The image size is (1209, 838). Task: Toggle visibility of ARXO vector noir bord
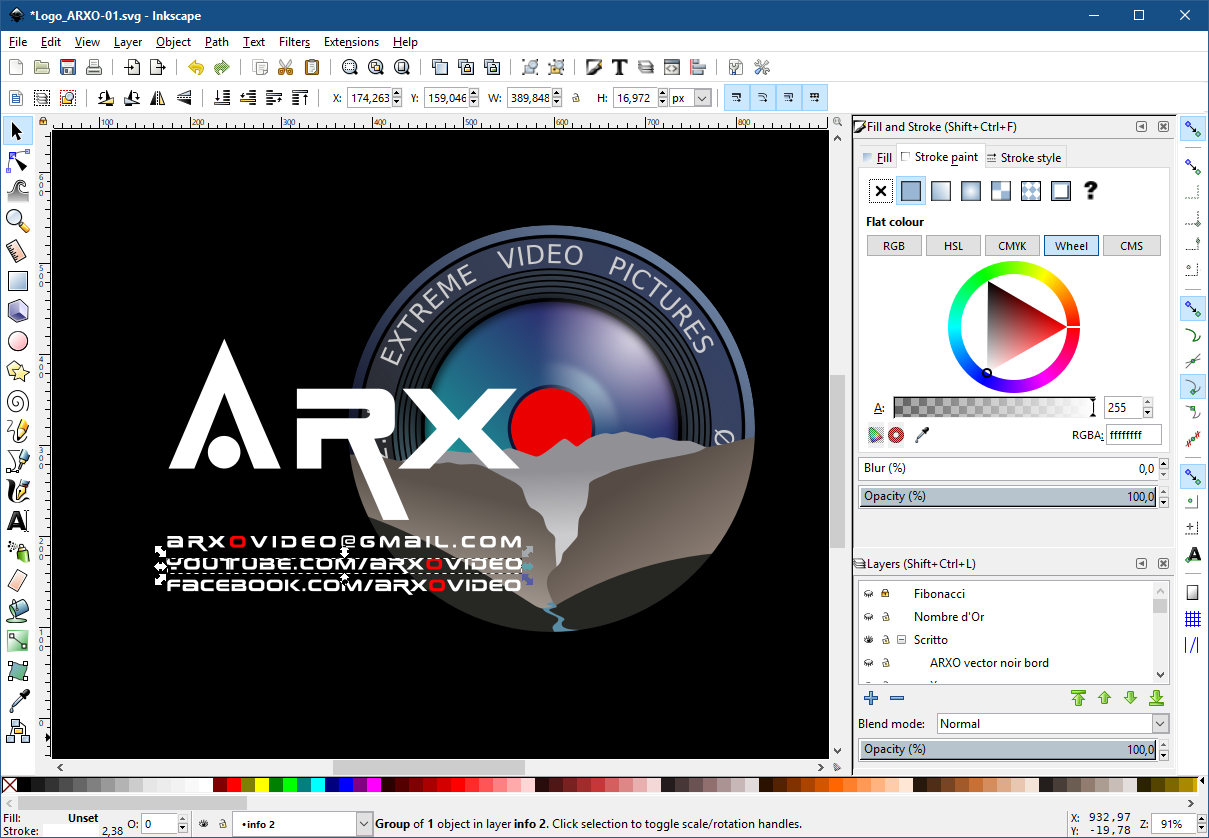[868, 663]
